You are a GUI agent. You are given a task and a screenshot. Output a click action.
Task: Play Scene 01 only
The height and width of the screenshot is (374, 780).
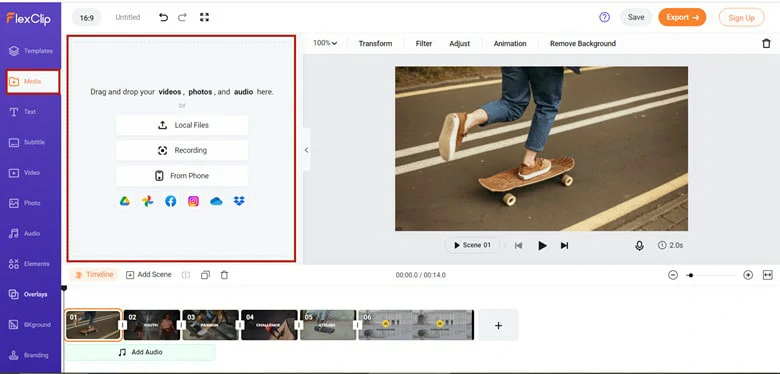pos(472,245)
